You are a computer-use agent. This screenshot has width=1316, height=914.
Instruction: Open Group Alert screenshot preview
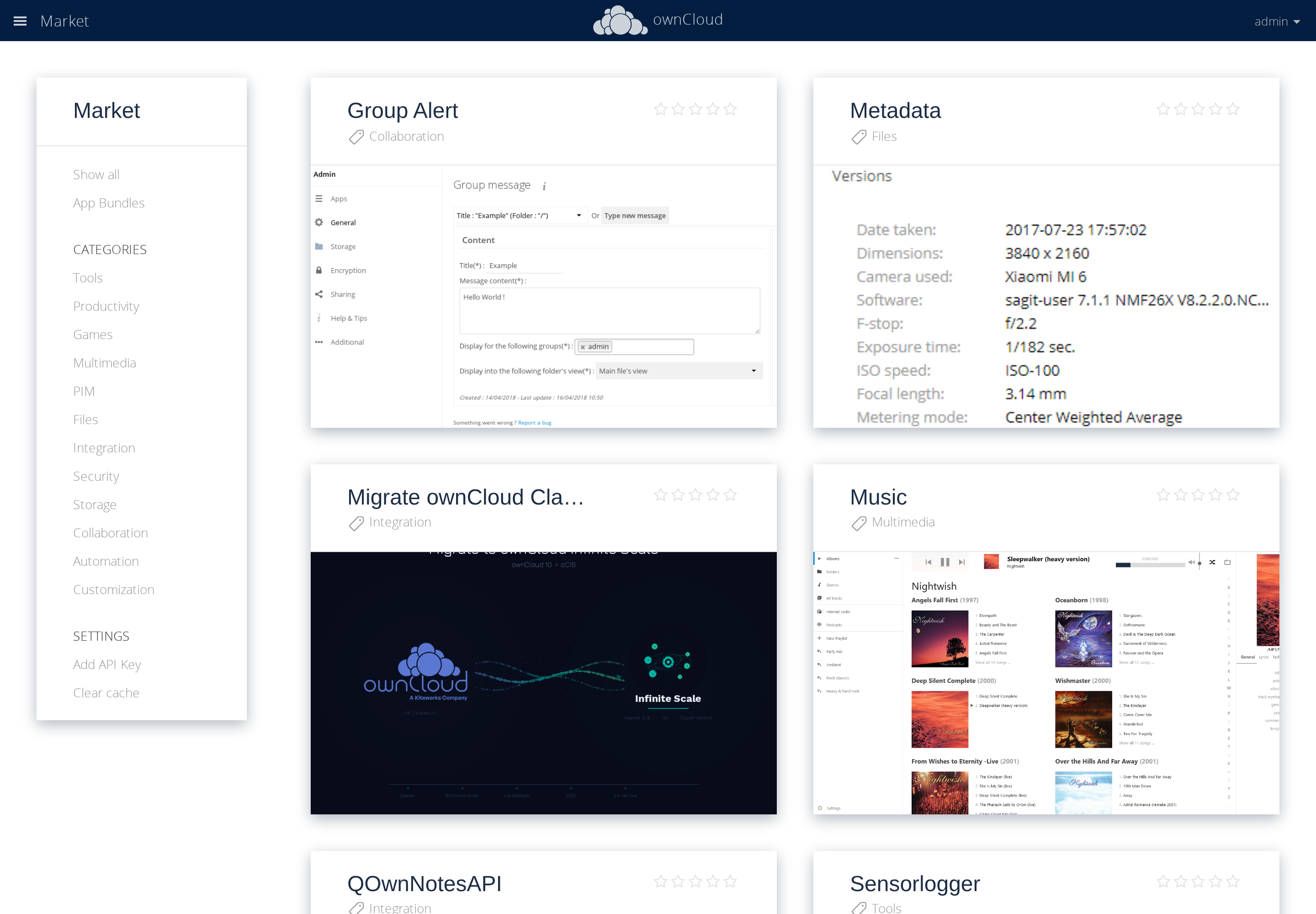click(x=543, y=297)
